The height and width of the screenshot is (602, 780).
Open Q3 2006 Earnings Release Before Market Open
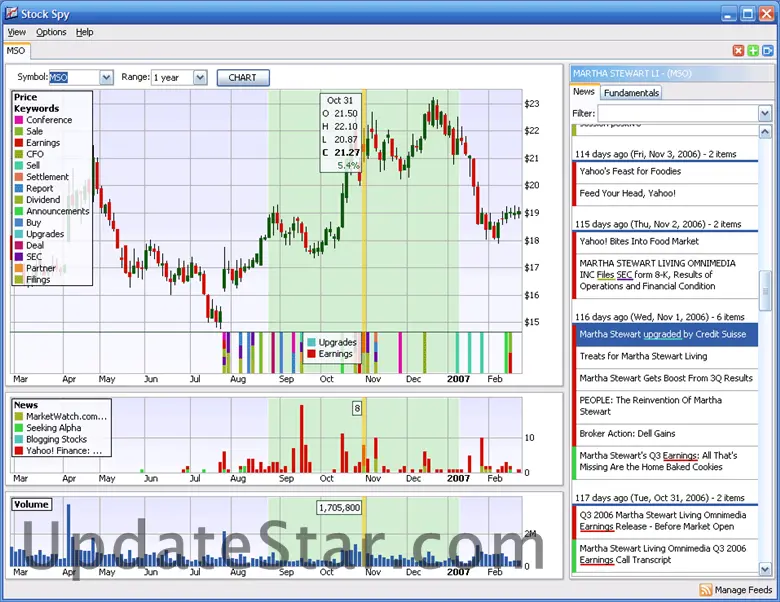click(665, 522)
